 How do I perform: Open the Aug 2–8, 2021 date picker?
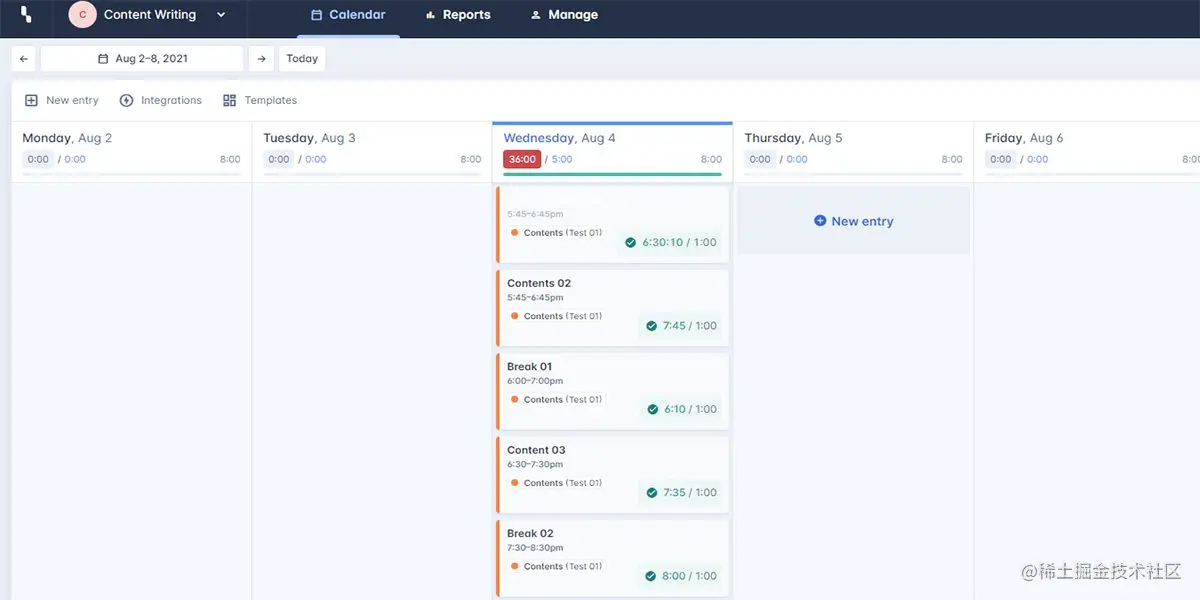142,59
